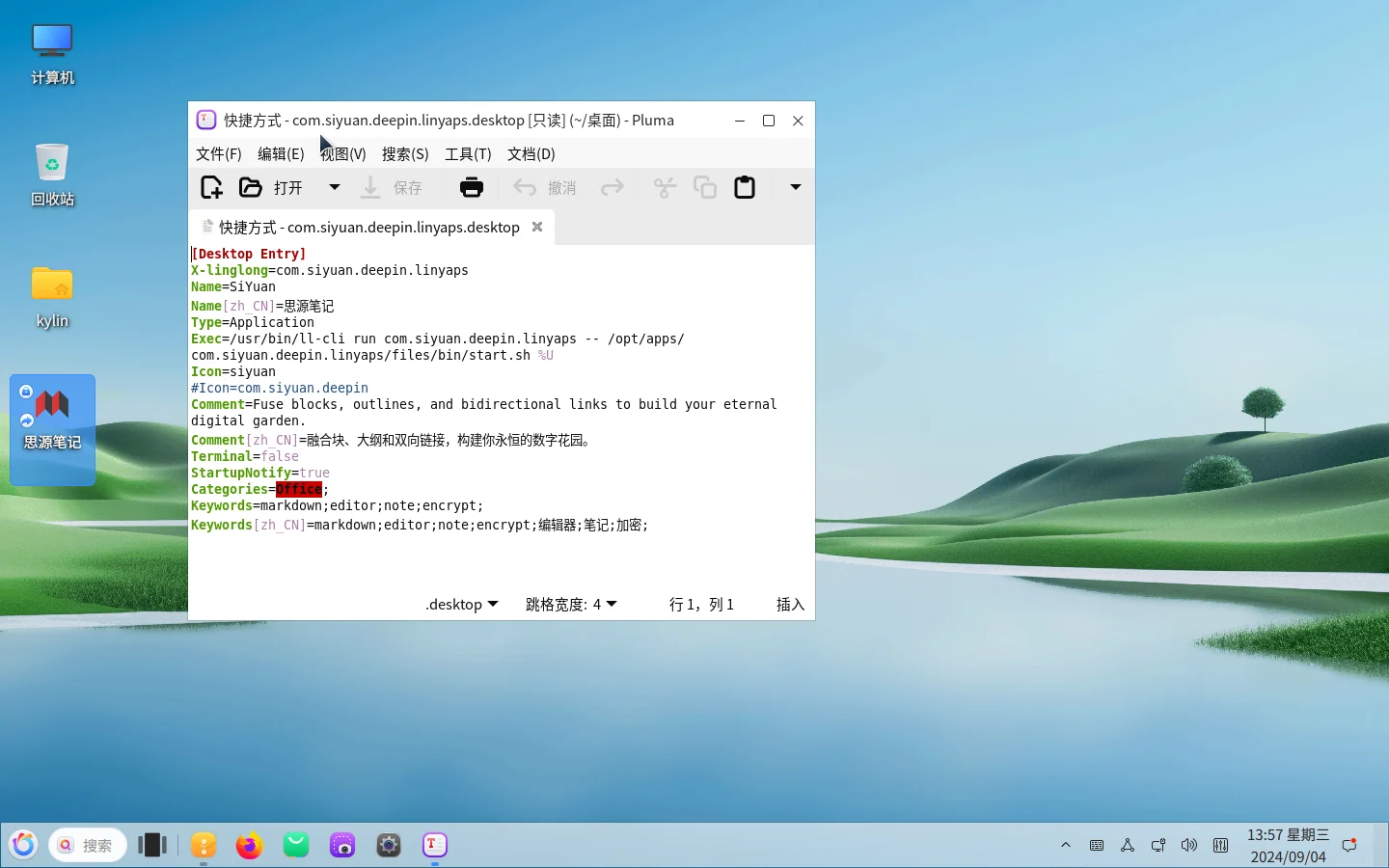Expand the toolbar overflow arrow

(x=796, y=187)
